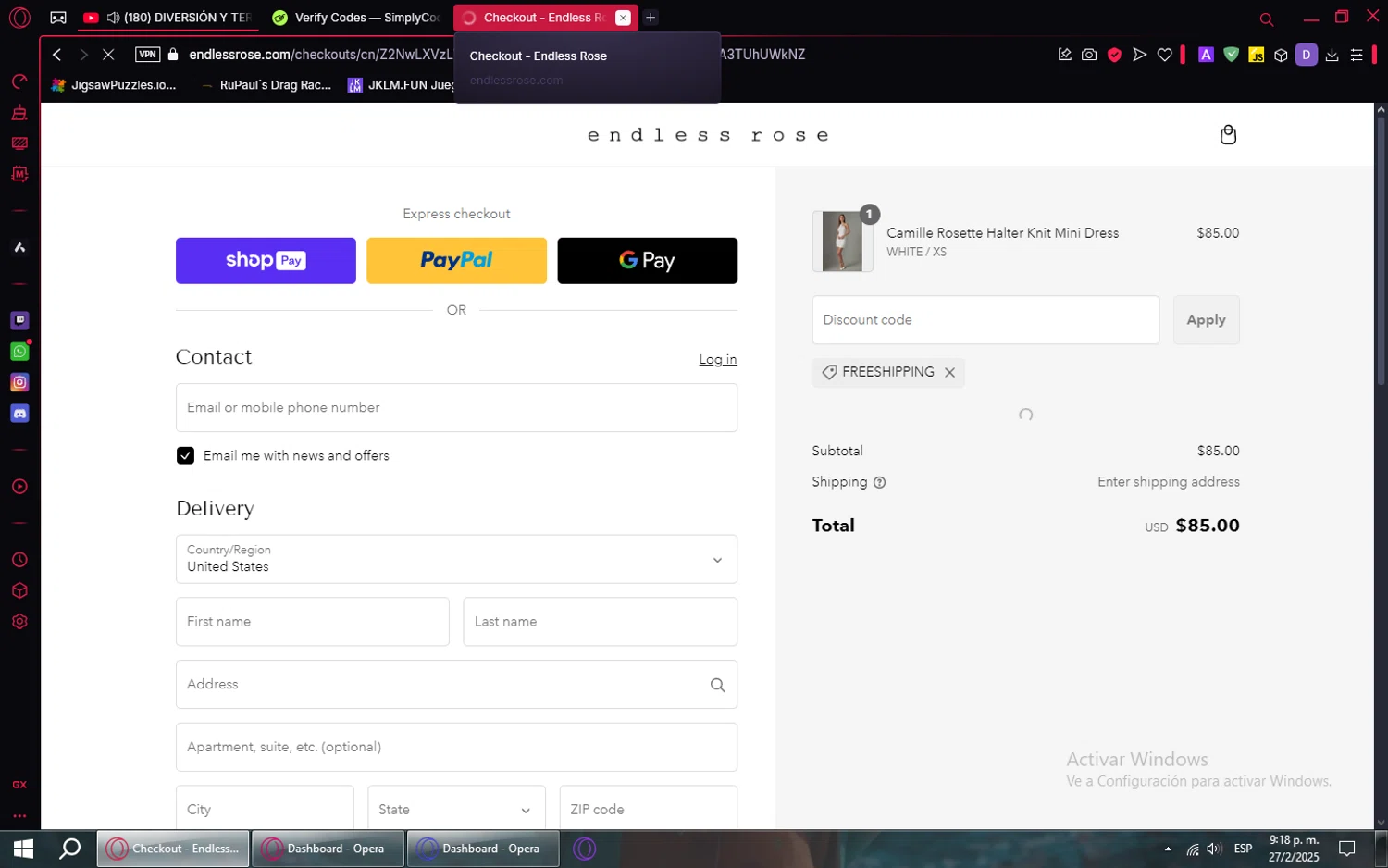Open the sidebar three-dots more menu
This screenshot has width=1388, height=868.
click(x=19, y=816)
